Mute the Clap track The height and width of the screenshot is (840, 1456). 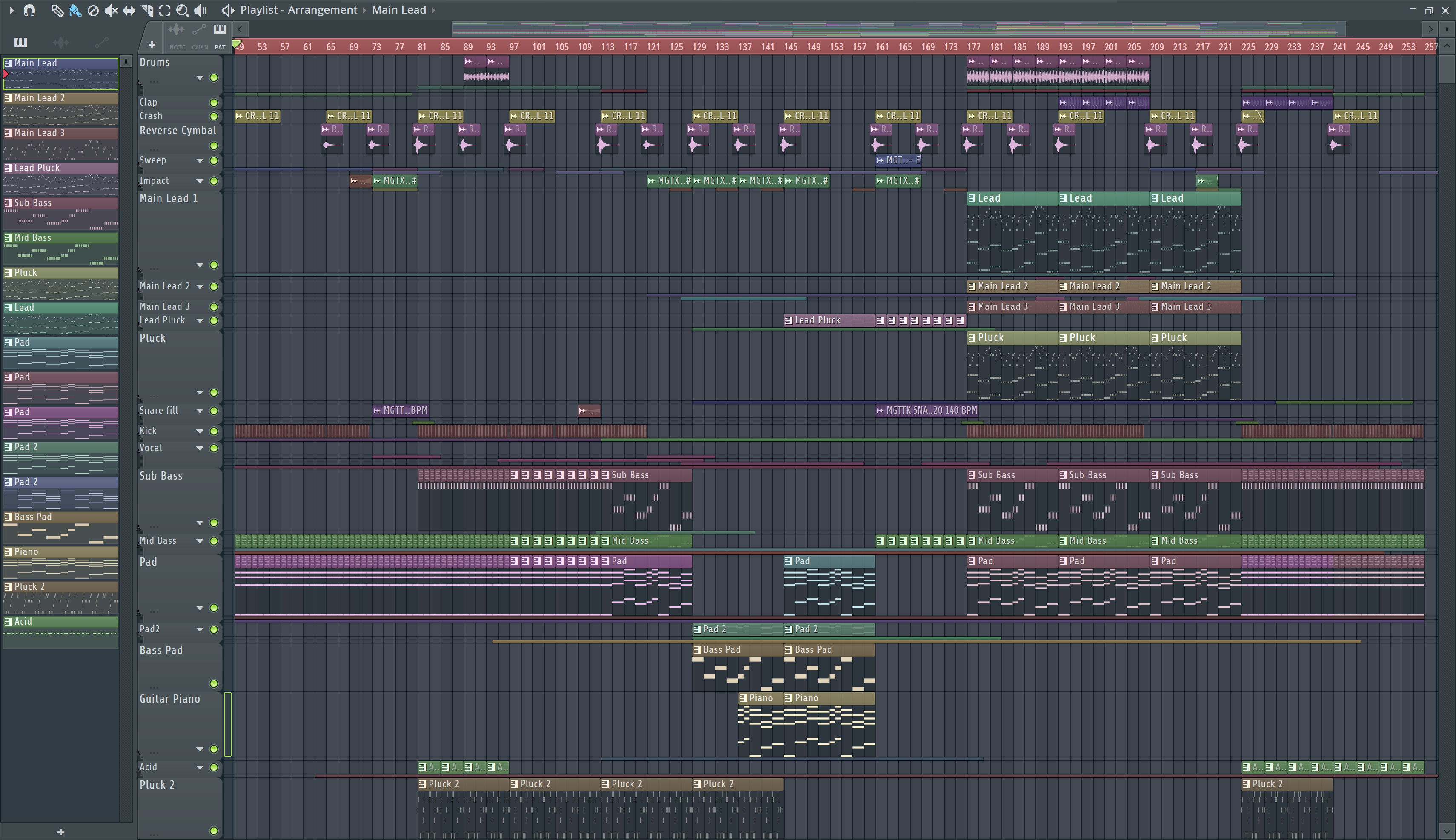point(214,103)
